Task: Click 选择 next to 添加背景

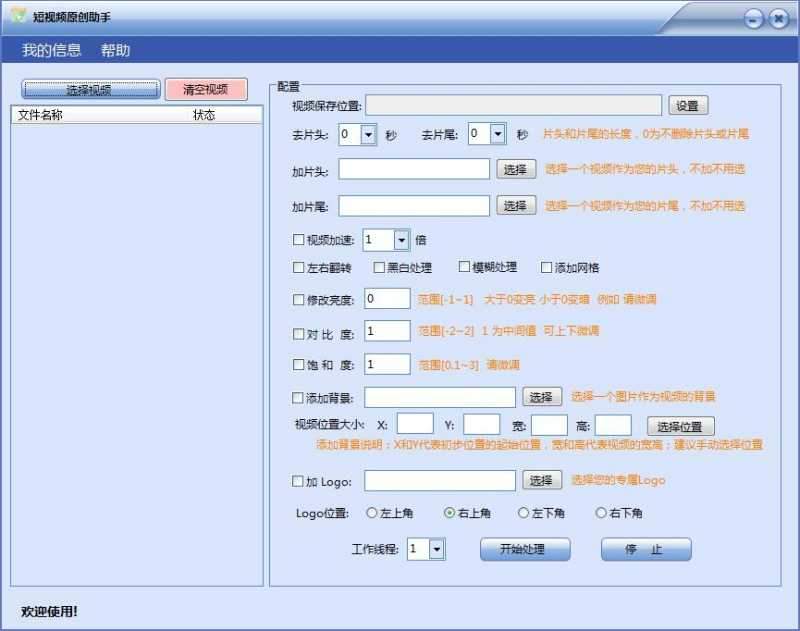Action: (542, 396)
